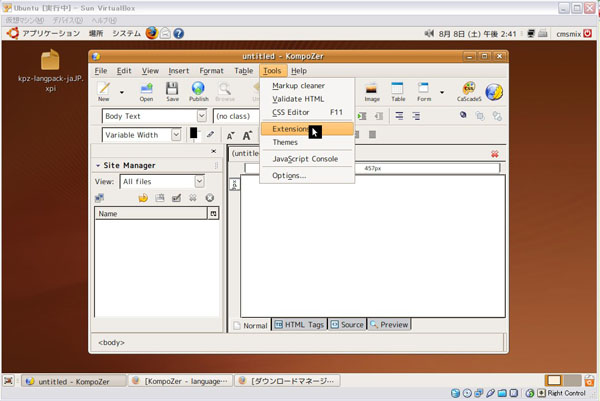The width and height of the screenshot is (600, 401).
Task: Click the black text color swatch
Action: coord(193,133)
